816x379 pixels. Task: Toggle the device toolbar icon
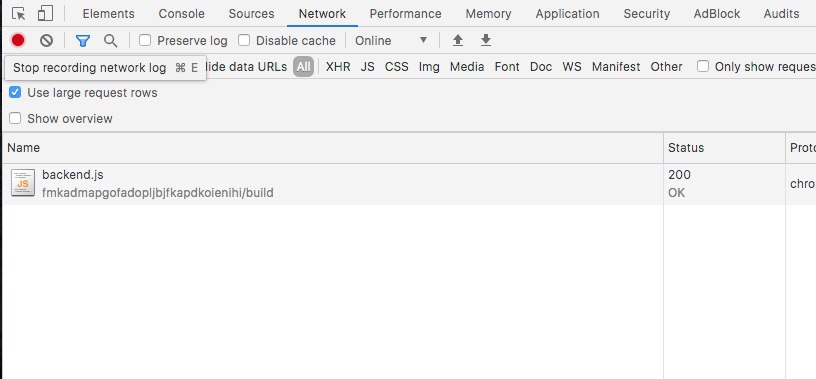click(45, 14)
